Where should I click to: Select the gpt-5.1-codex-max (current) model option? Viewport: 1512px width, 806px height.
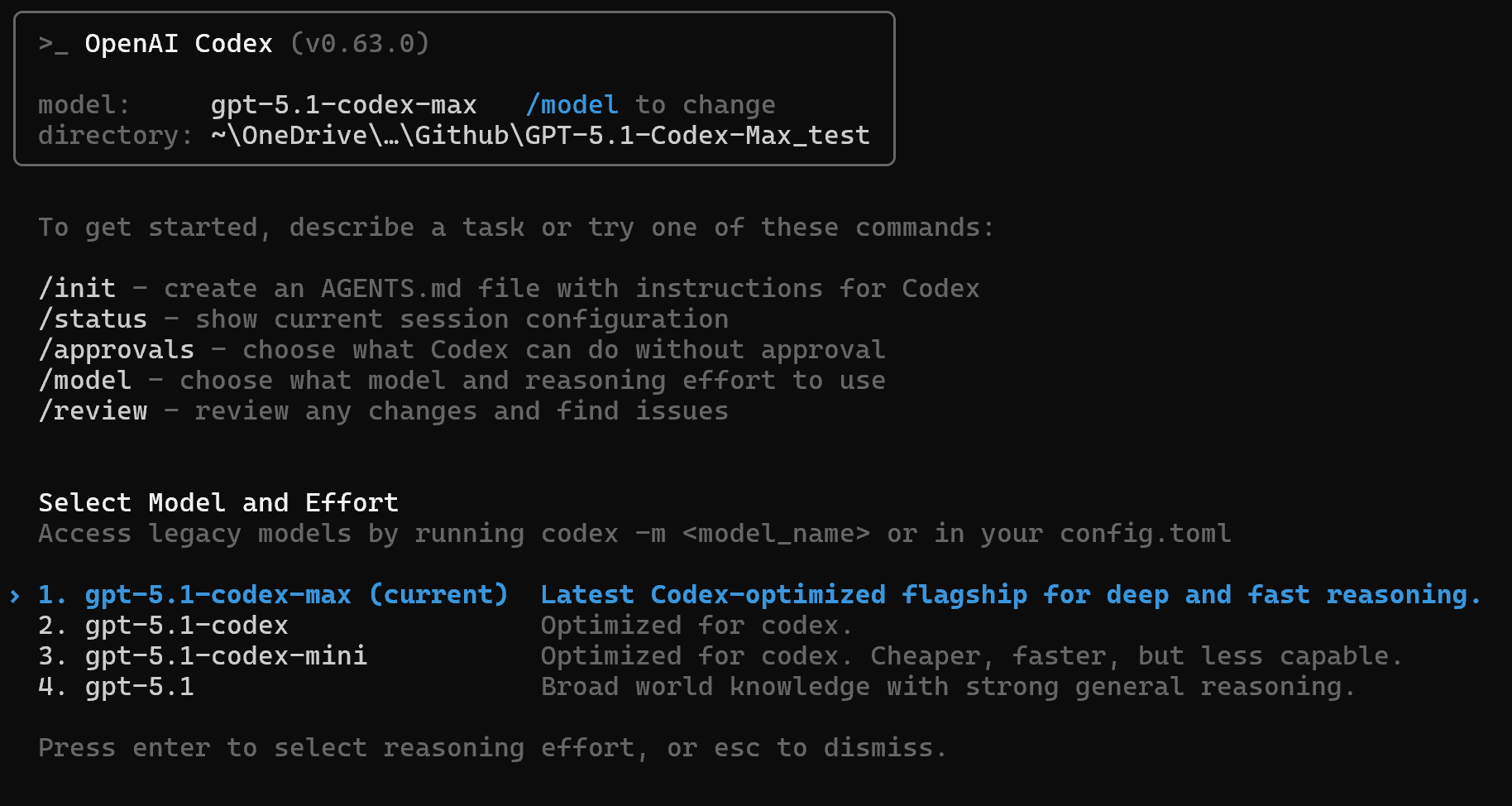click(x=295, y=595)
